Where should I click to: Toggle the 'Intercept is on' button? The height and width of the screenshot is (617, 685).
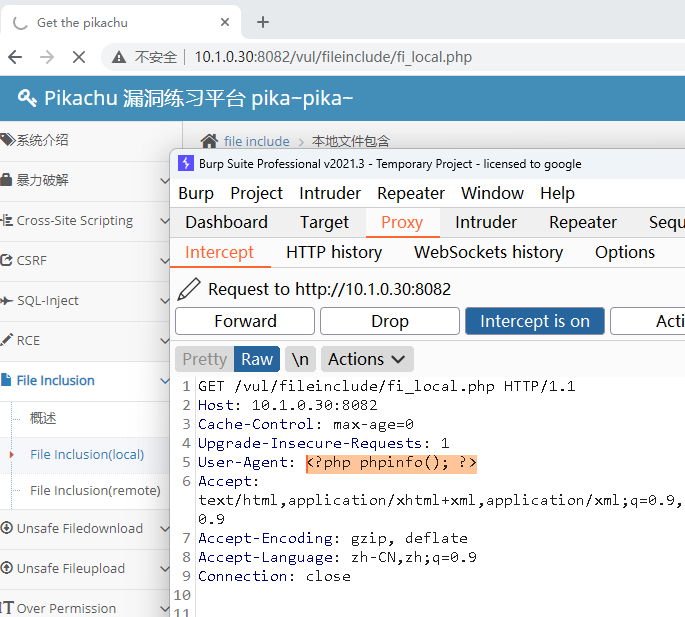(x=535, y=321)
